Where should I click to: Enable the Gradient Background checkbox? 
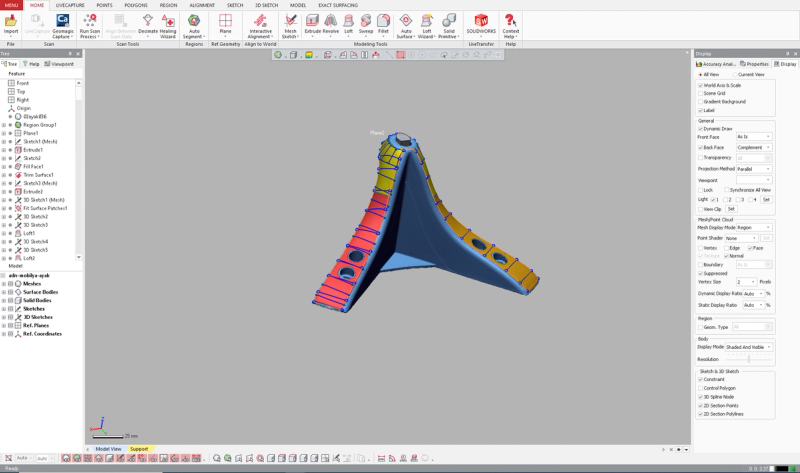[701, 102]
